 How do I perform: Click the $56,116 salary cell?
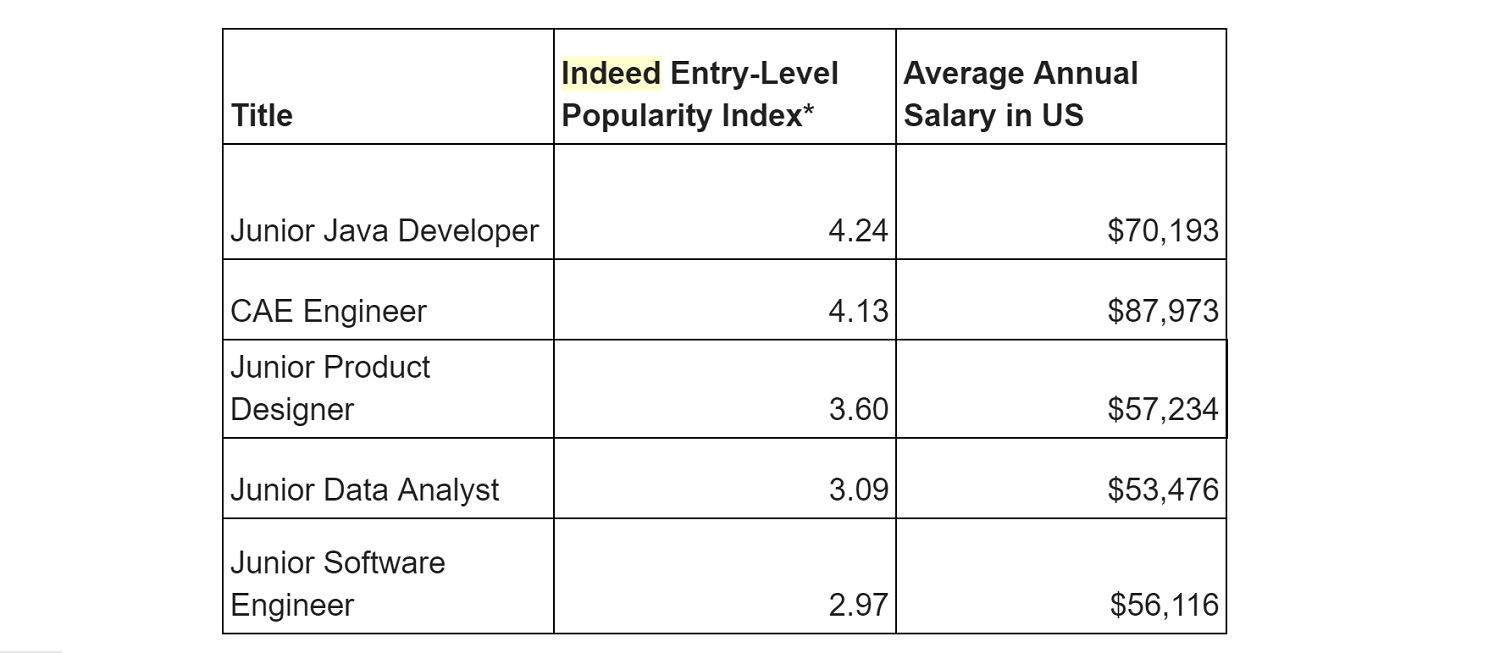click(x=1164, y=605)
